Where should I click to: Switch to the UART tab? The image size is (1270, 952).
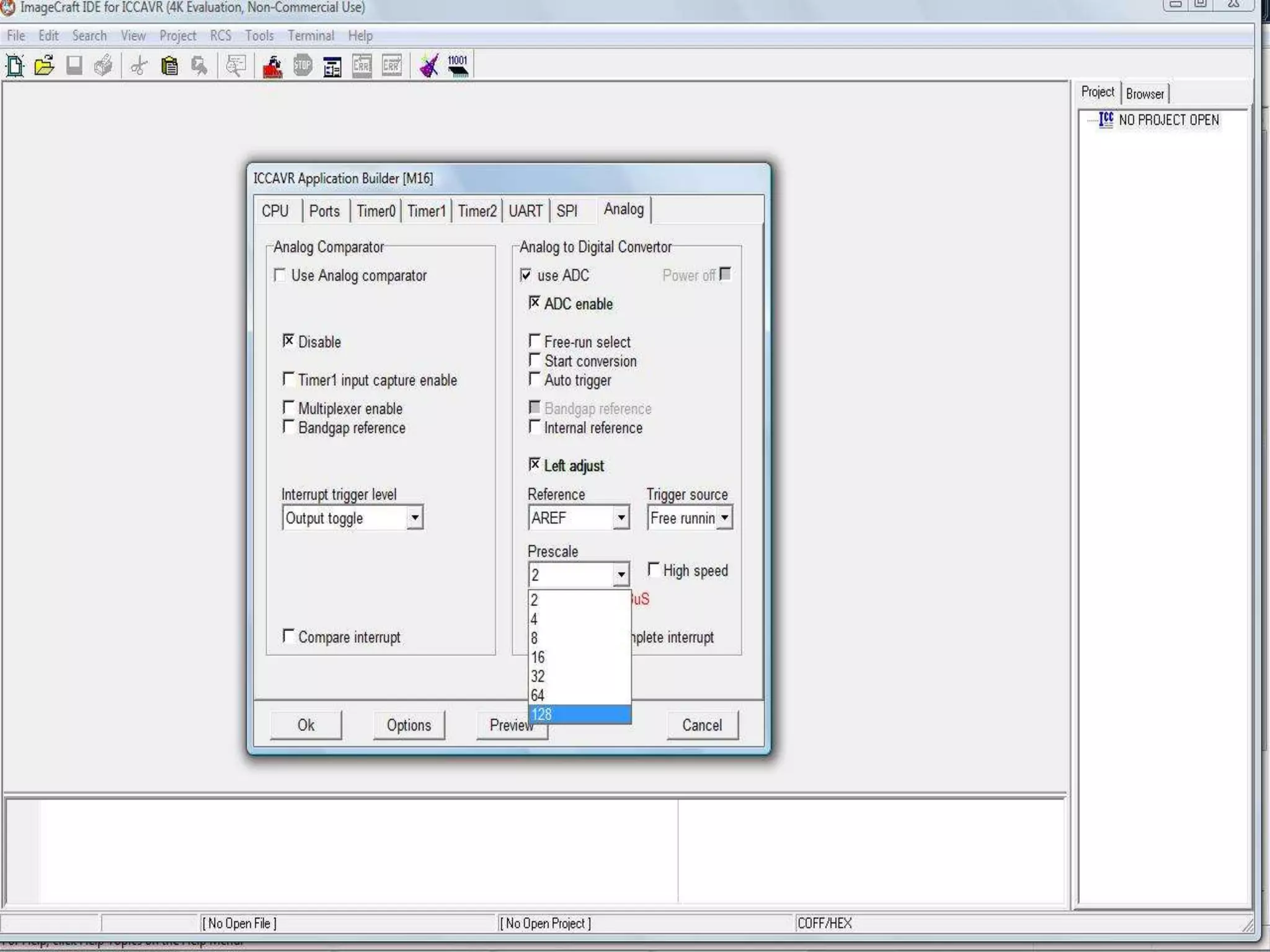526,211
